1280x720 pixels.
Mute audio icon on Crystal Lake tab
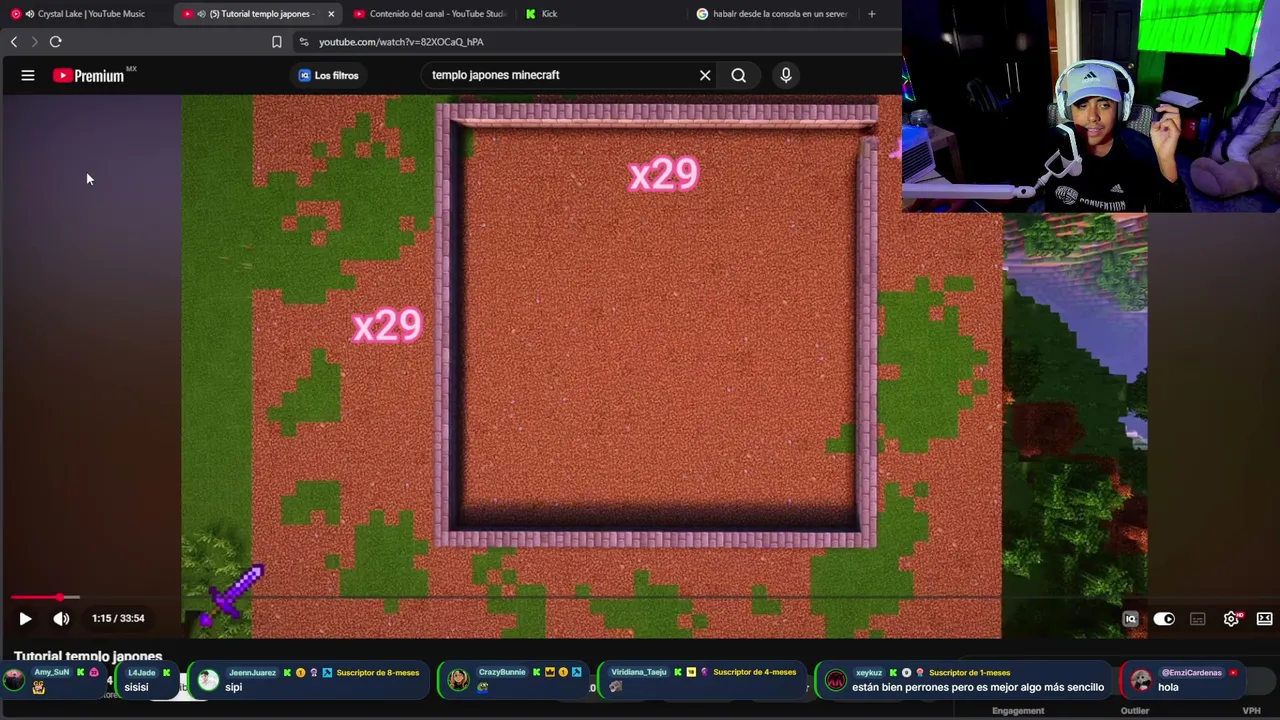click(x=29, y=14)
